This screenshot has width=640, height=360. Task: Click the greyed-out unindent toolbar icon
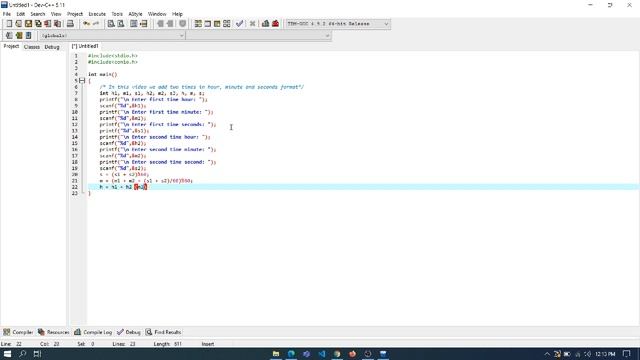[170, 24]
